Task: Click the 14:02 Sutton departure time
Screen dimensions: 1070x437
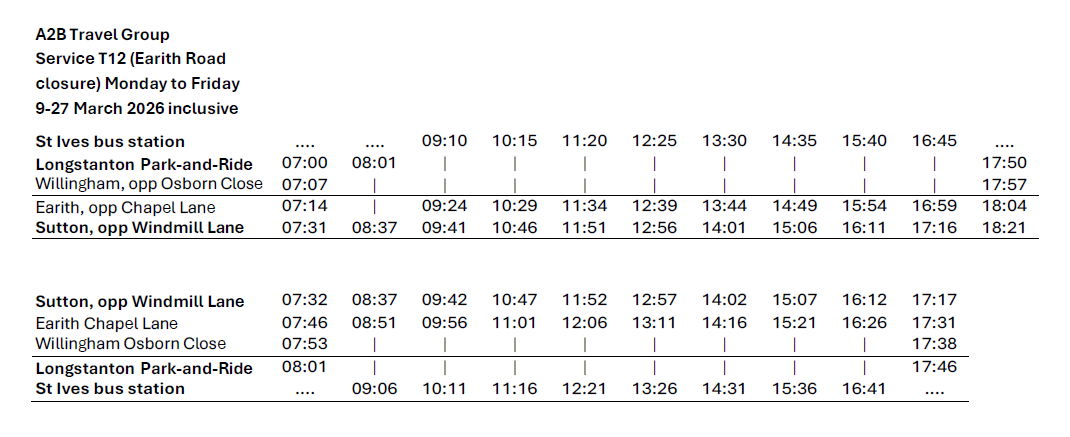Action: [724, 301]
